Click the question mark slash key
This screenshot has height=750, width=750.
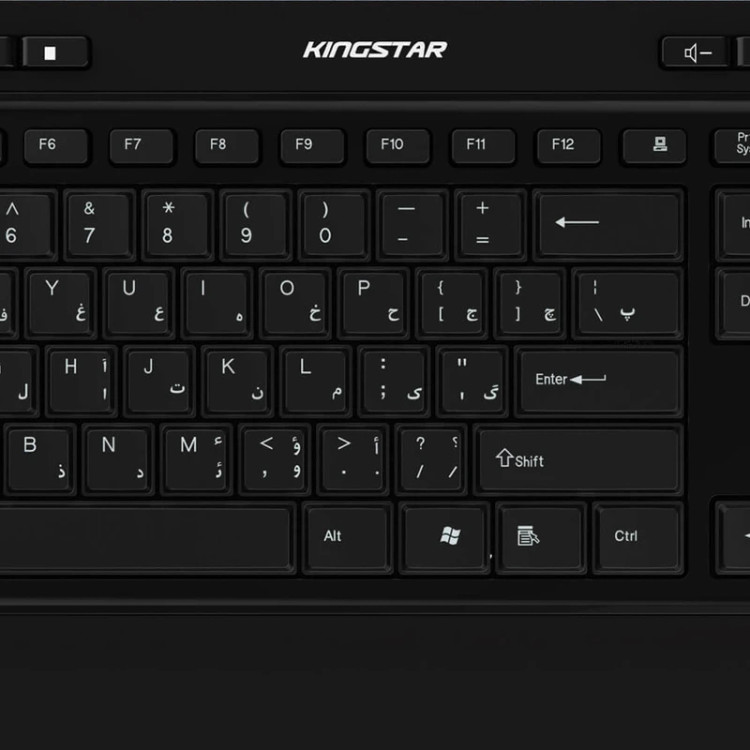point(431,460)
